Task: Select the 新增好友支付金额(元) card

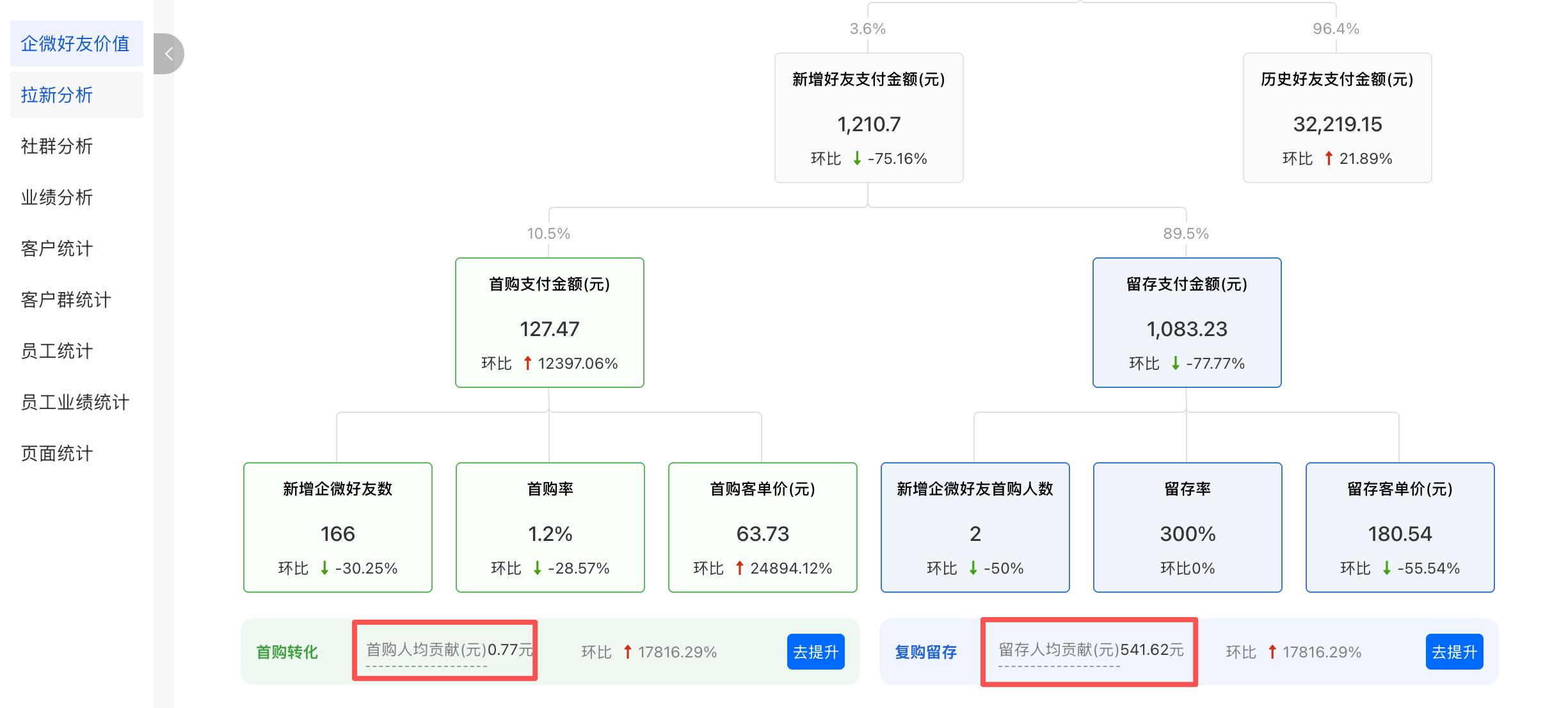Action: click(x=868, y=118)
